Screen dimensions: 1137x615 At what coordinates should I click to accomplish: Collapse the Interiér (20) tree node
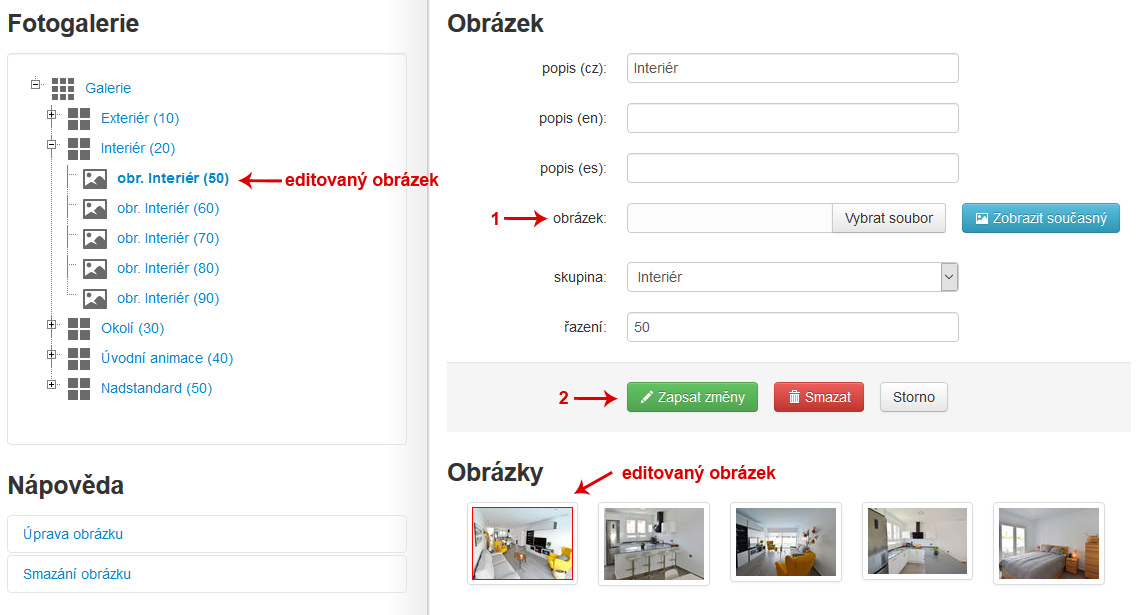point(52,145)
